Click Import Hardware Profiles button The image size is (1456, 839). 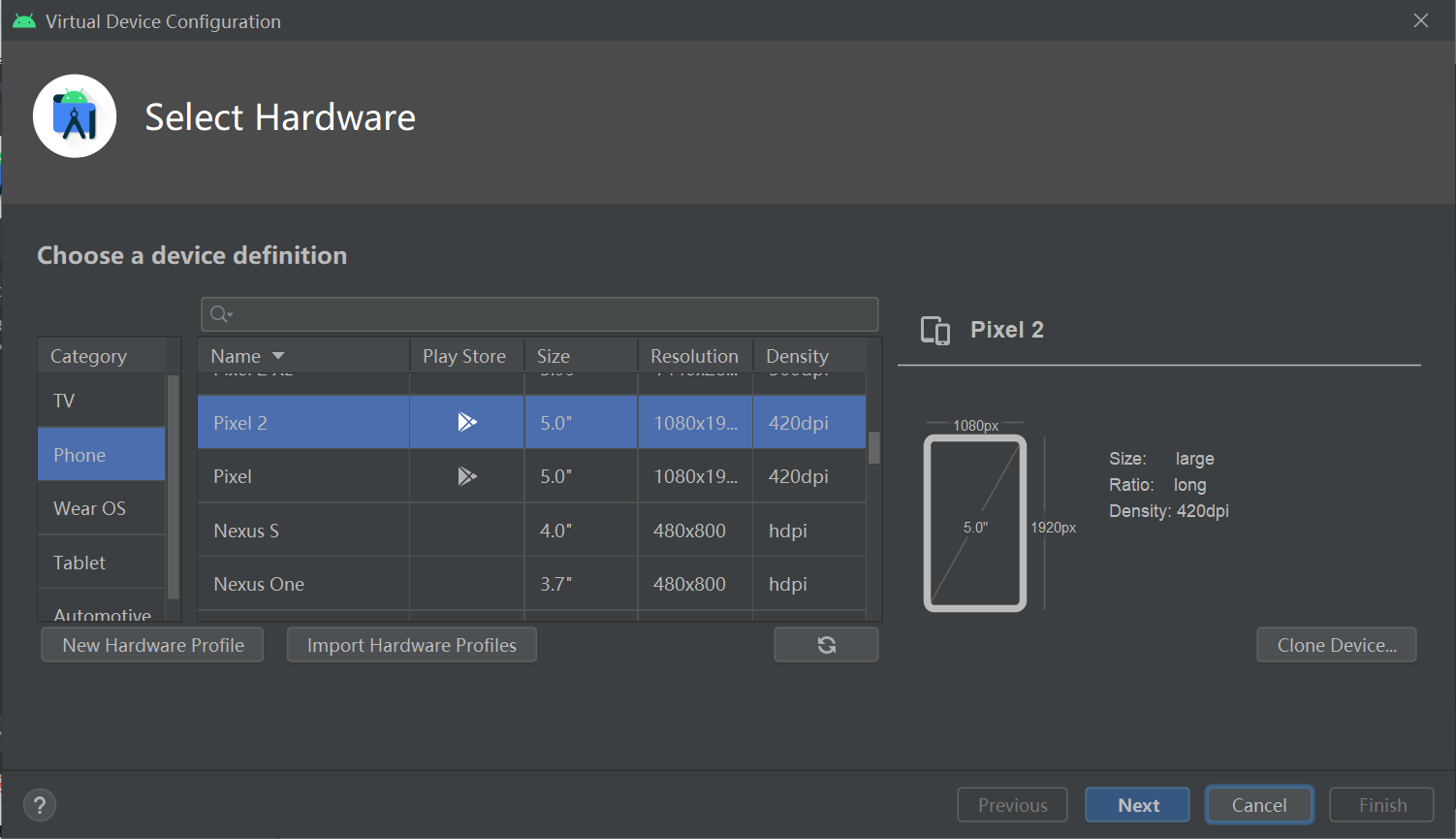(x=412, y=645)
